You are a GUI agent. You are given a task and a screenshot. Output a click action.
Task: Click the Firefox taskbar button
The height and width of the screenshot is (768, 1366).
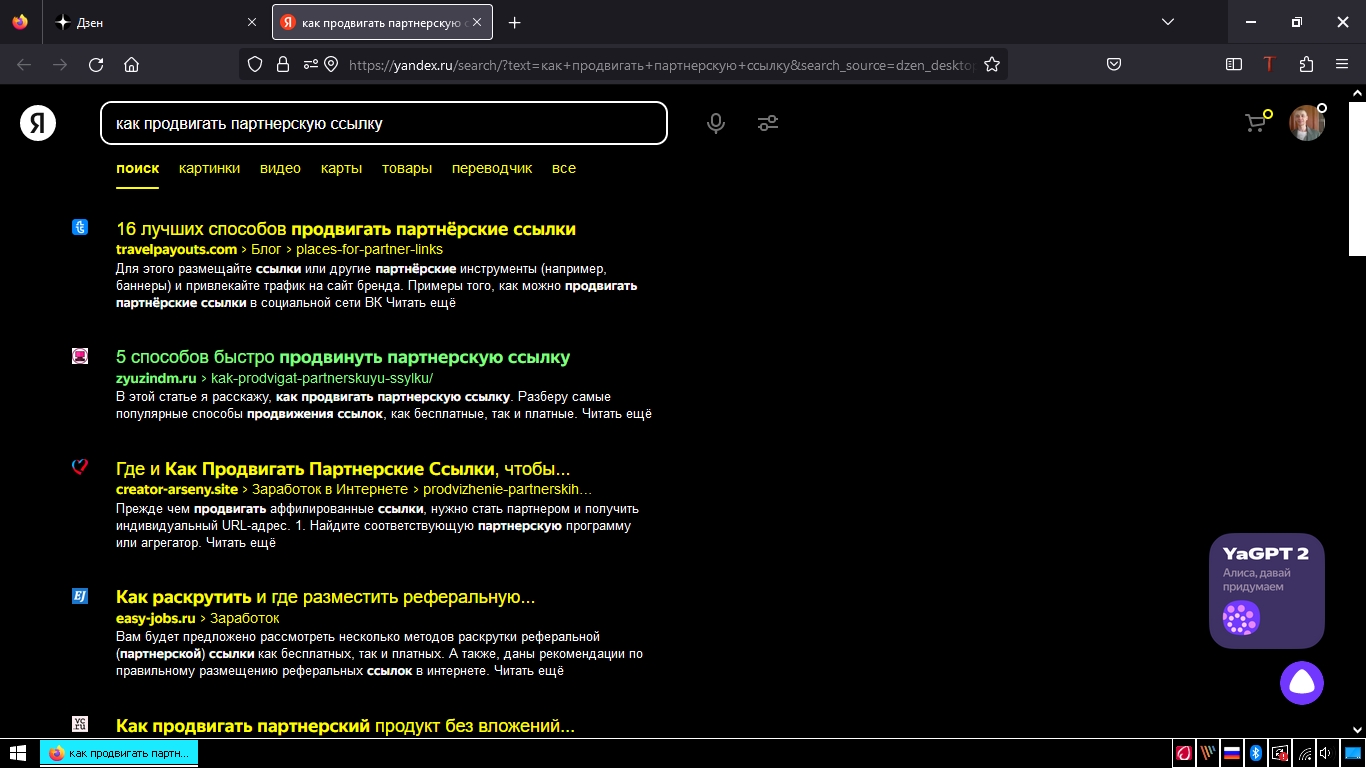(119, 753)
